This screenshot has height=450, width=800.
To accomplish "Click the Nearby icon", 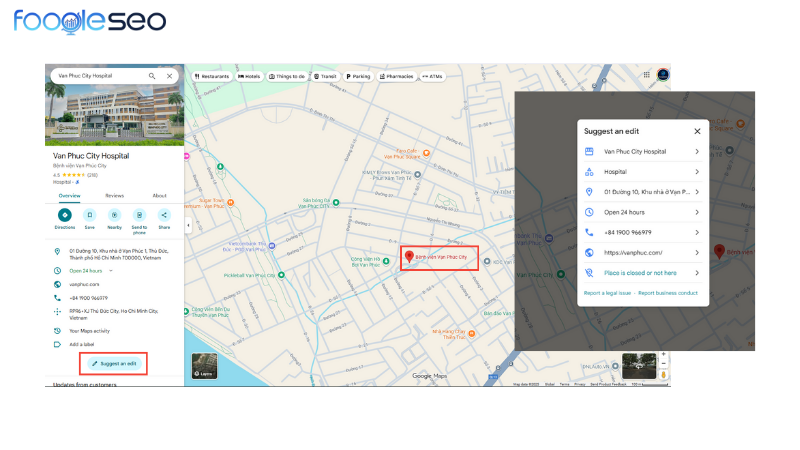I will click(x=114, y=215).
